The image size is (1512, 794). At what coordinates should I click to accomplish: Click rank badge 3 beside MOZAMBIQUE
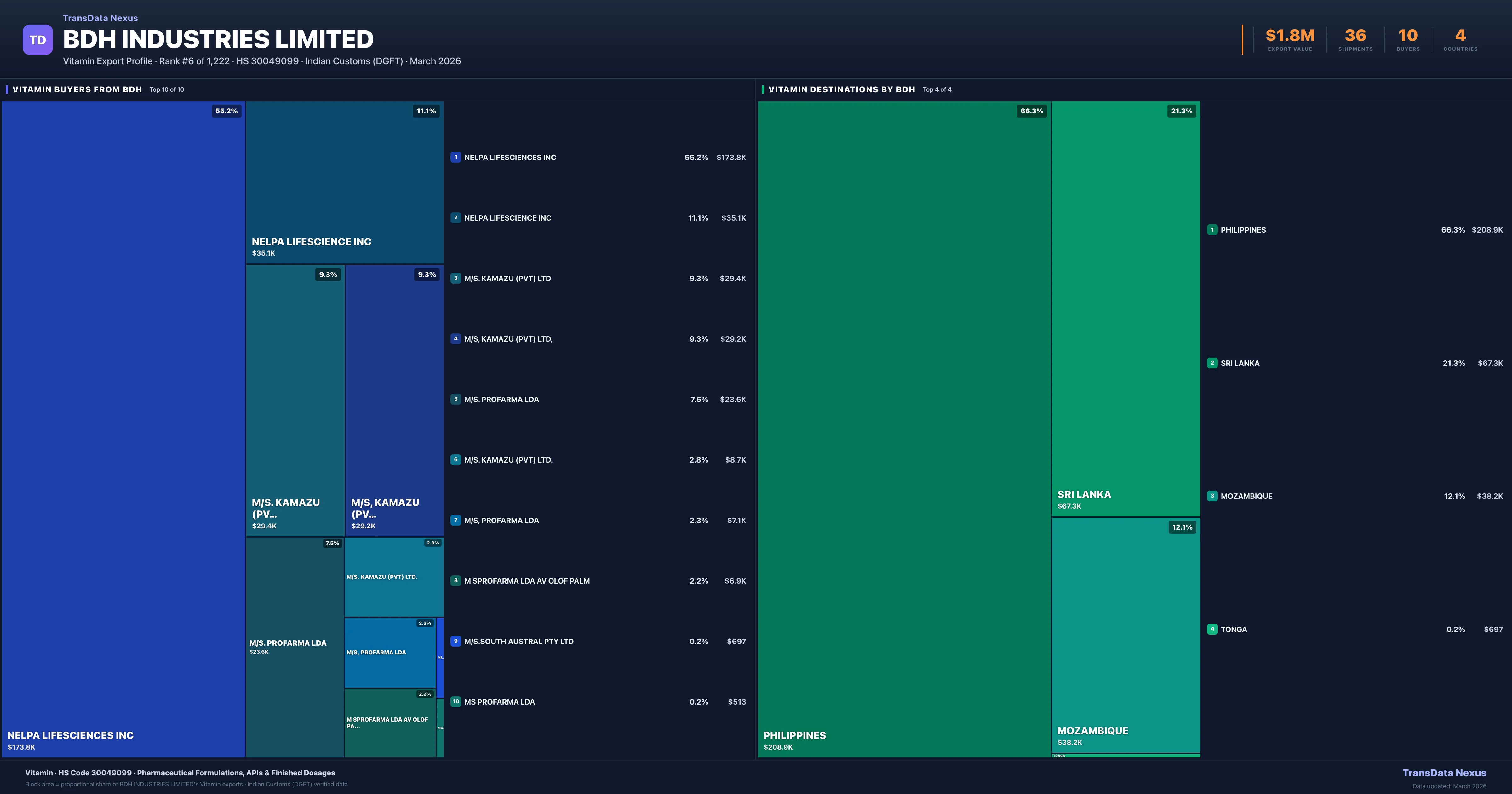[x=1212, y=496]
